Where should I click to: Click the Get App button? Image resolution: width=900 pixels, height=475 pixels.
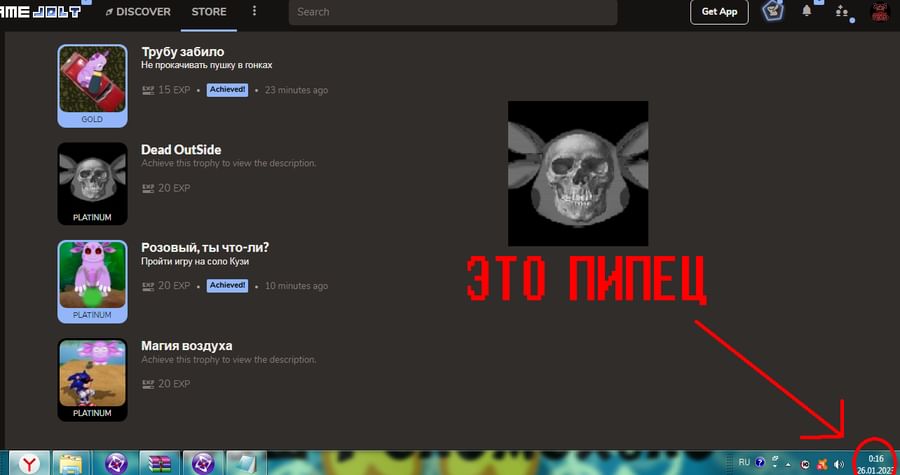719,11
